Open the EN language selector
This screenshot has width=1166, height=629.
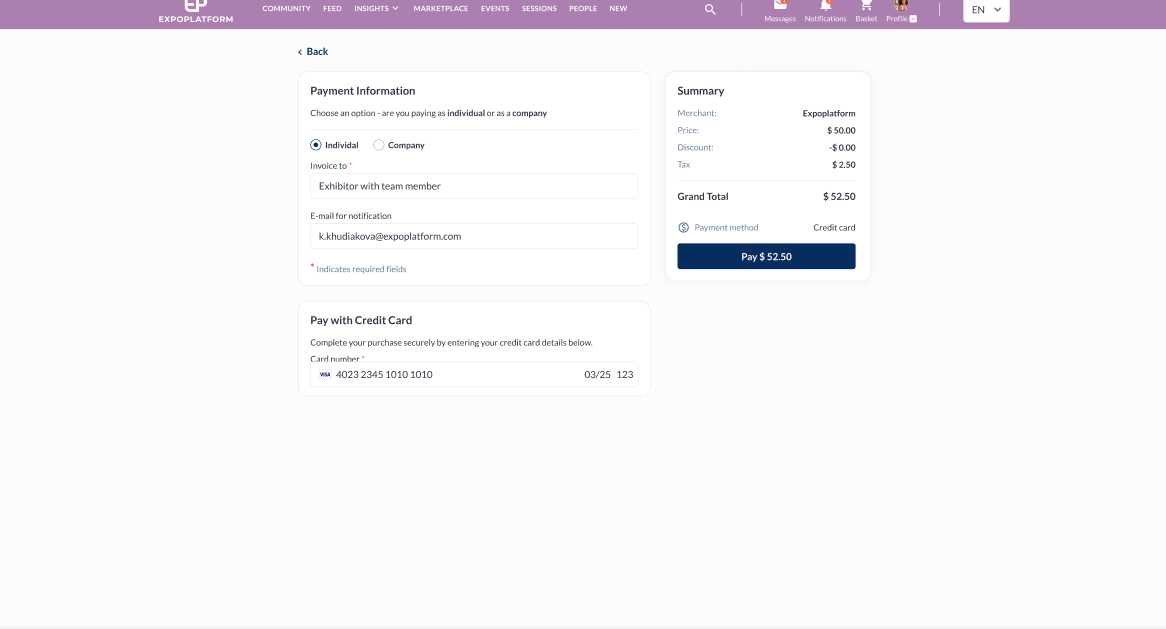coord(986,10)
